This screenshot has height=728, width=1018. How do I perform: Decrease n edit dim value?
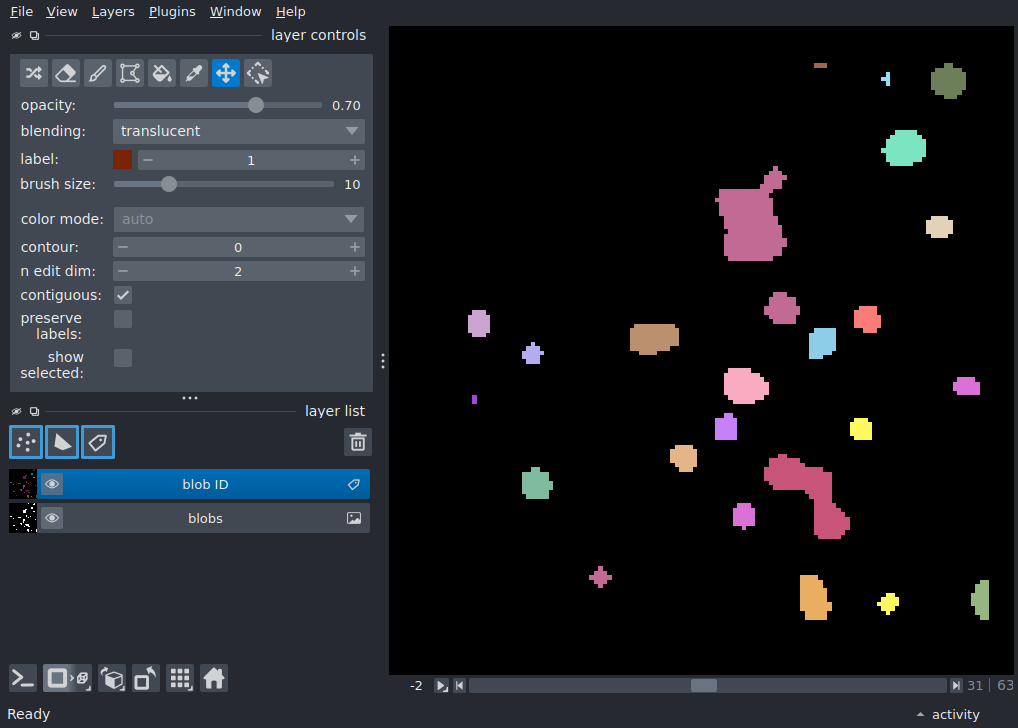[123, 271]
